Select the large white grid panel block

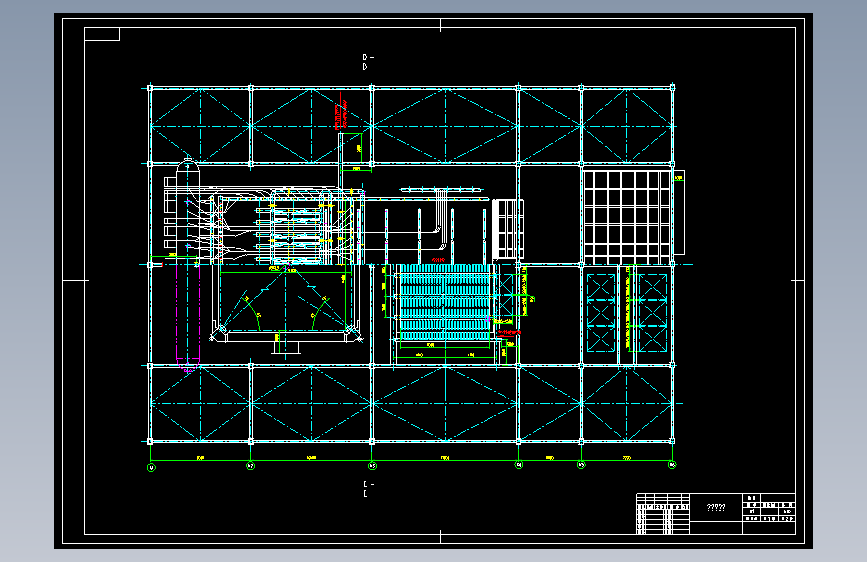(628, 217)
